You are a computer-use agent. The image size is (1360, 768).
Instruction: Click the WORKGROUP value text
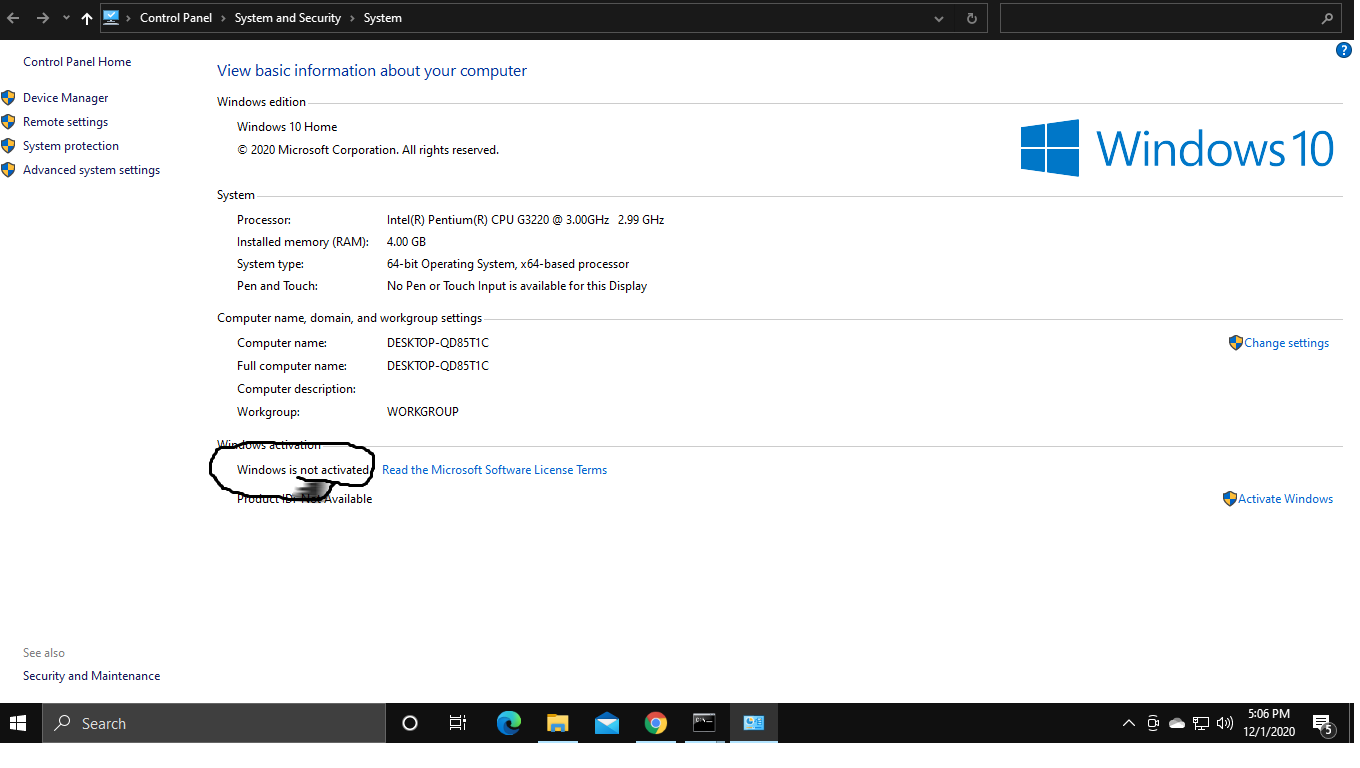(423, 412)
